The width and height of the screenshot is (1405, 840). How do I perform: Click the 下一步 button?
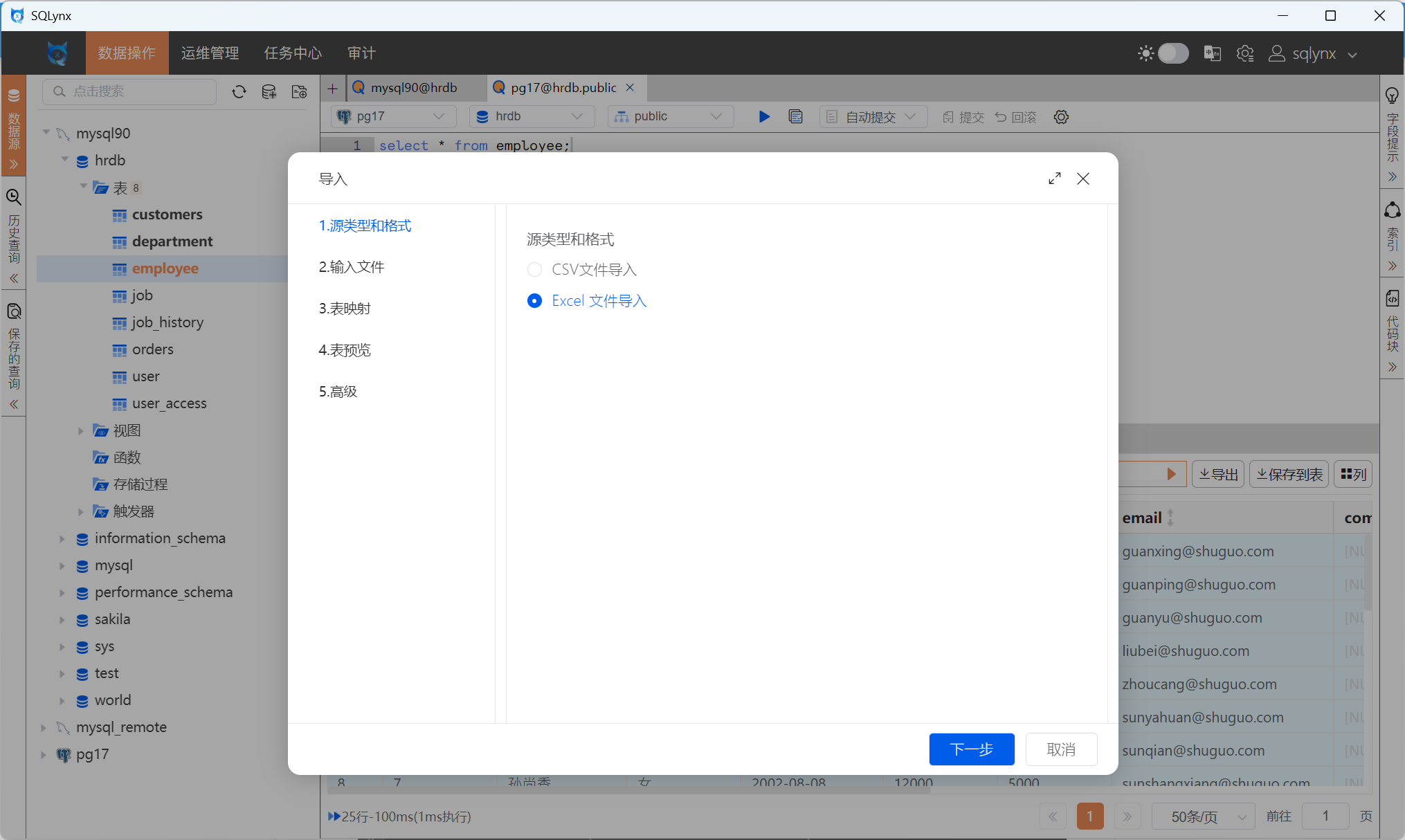coord(971,749)
